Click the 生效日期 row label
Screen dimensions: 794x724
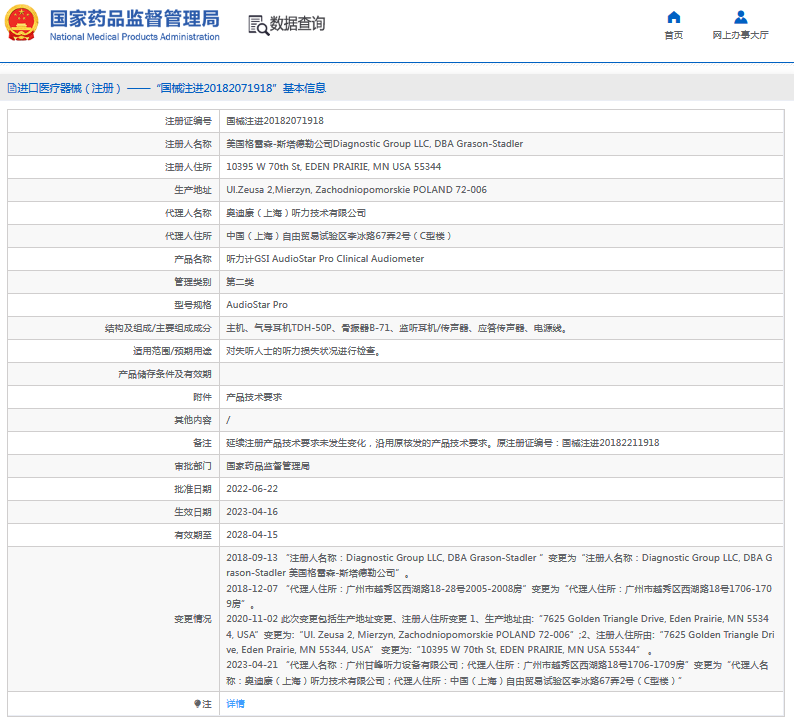tap(193, 512)
